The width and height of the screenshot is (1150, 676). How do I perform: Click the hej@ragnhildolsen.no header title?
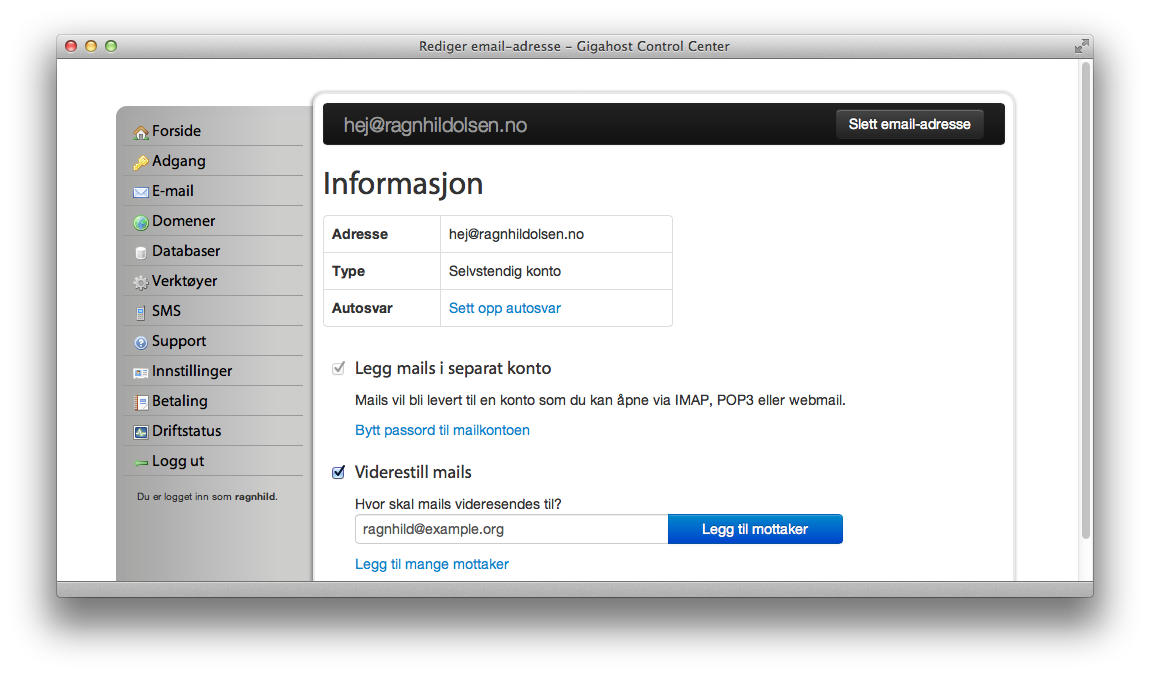435,125
